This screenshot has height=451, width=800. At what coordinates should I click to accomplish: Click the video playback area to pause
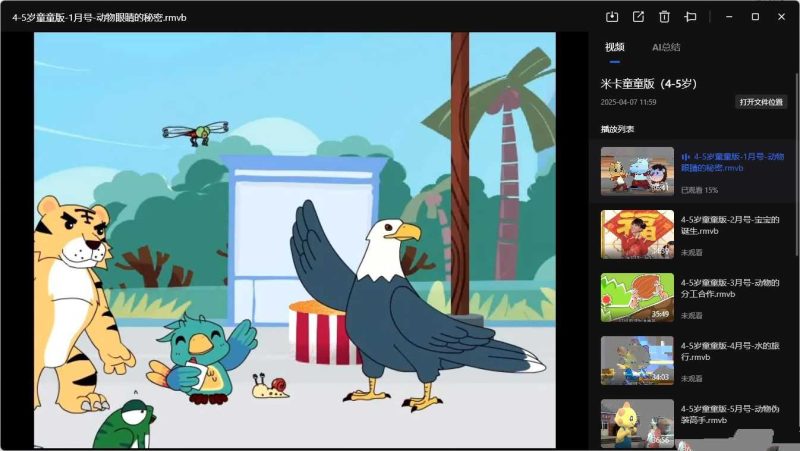pyautogui.click(x=294, y=240)
